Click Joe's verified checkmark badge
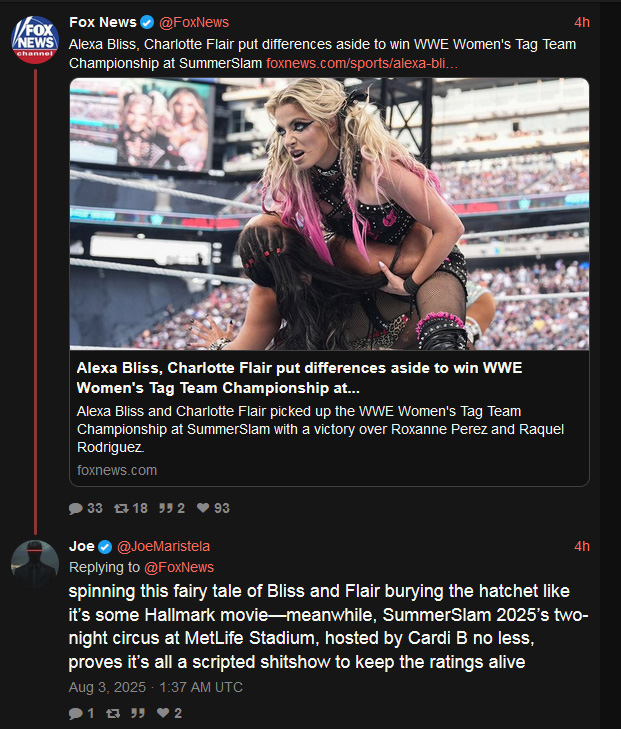This screenshot has width=621, height=729. pyautogui.click(x=105, y=547)
